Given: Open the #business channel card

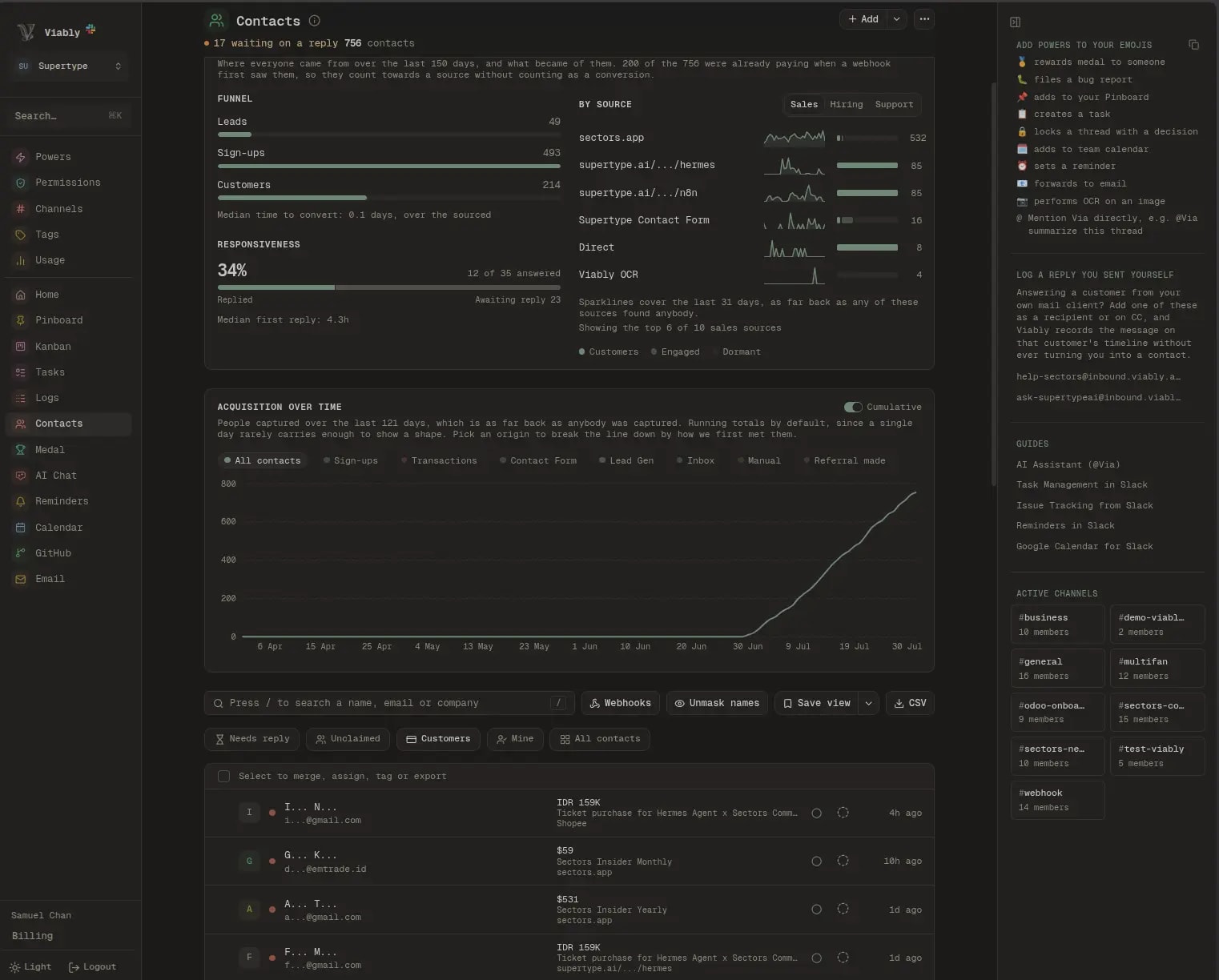Looking at the screenshot, I should click(1058, 625).
